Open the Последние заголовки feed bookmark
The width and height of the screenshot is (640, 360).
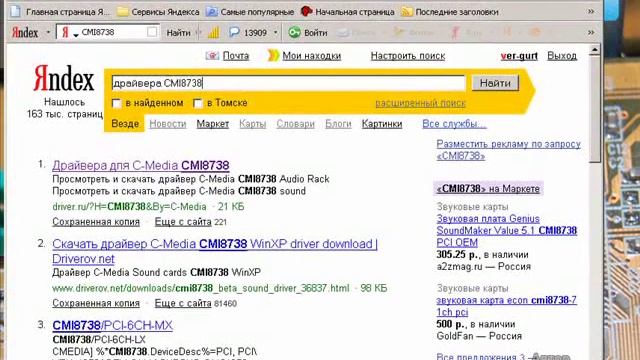click(x=449, y=12)
